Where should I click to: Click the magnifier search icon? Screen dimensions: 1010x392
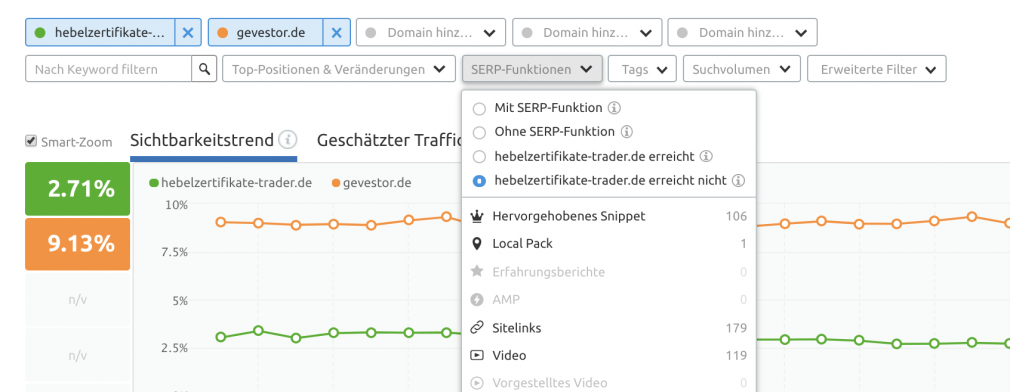pos(204,69)
